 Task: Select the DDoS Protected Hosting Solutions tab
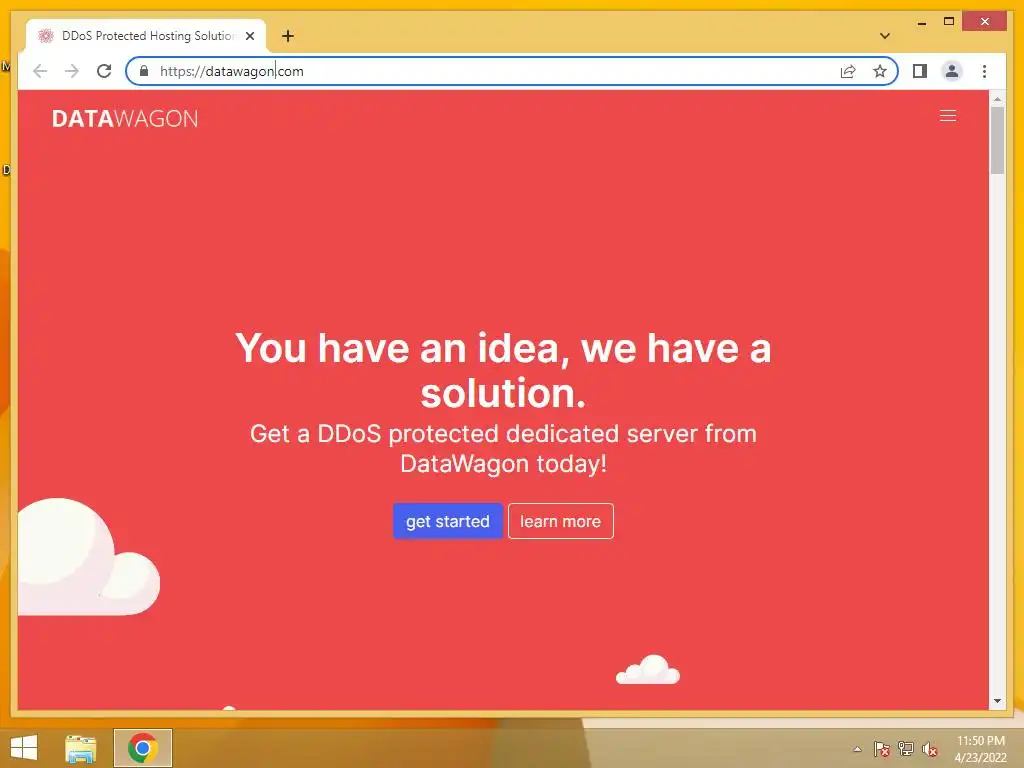coord(146,36)
